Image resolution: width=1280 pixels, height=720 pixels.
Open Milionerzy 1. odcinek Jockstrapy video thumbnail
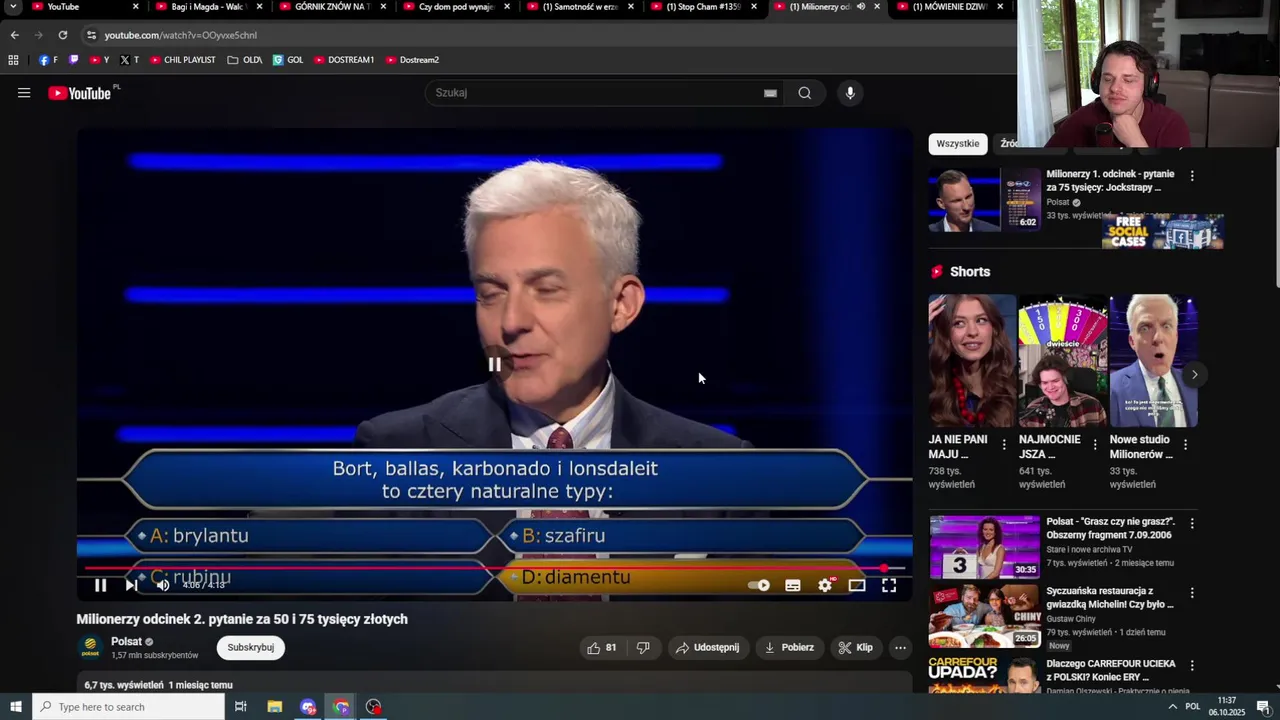(985, 200)
